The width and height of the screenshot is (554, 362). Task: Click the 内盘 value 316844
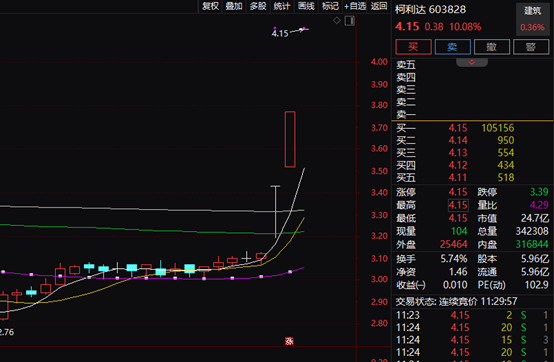(532, 244)
